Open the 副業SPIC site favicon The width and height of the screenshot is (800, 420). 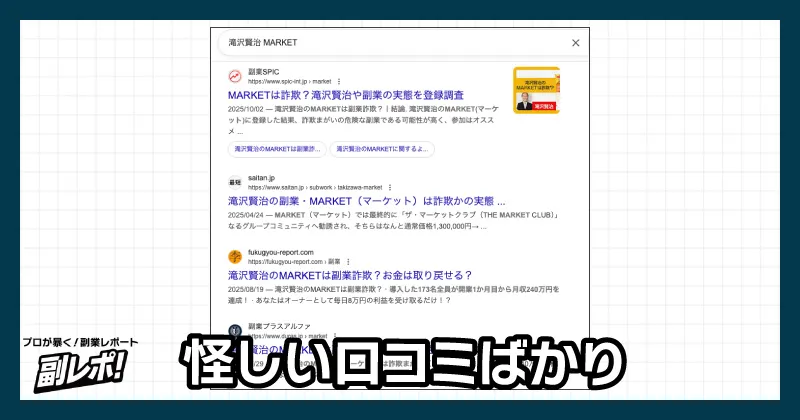point(235,77)
